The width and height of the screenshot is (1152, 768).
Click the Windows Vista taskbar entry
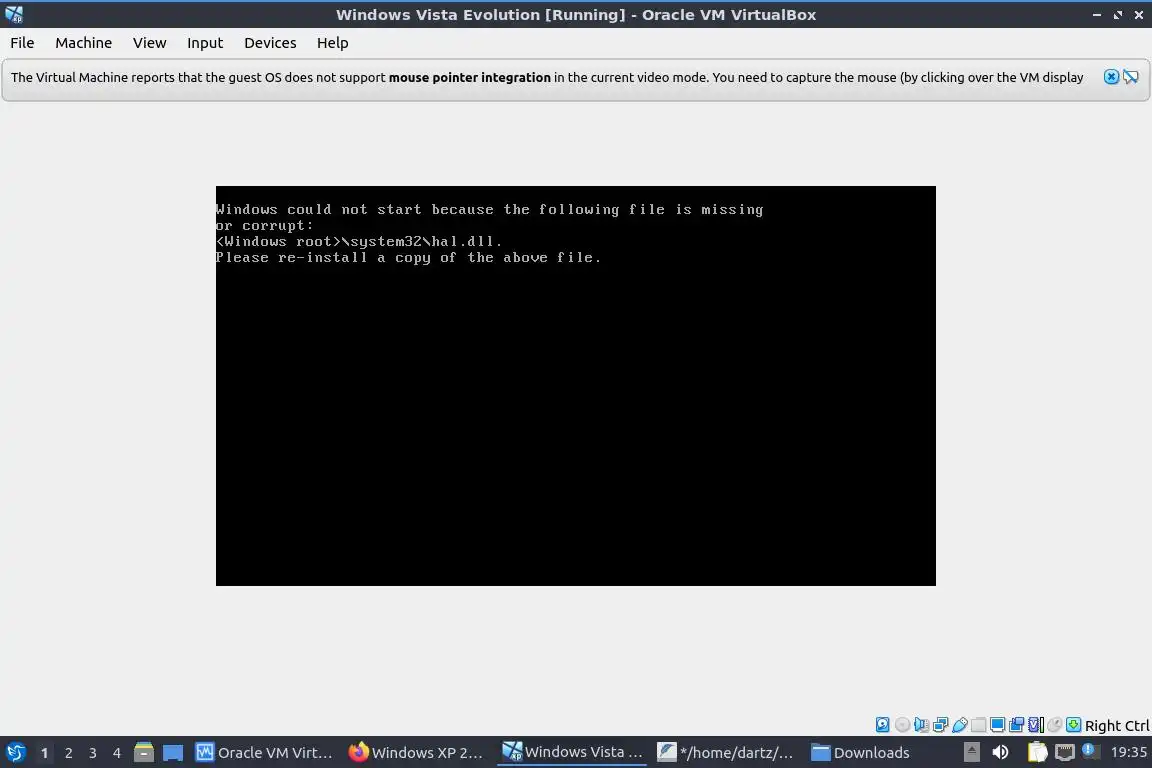click(x=572, y=752)
